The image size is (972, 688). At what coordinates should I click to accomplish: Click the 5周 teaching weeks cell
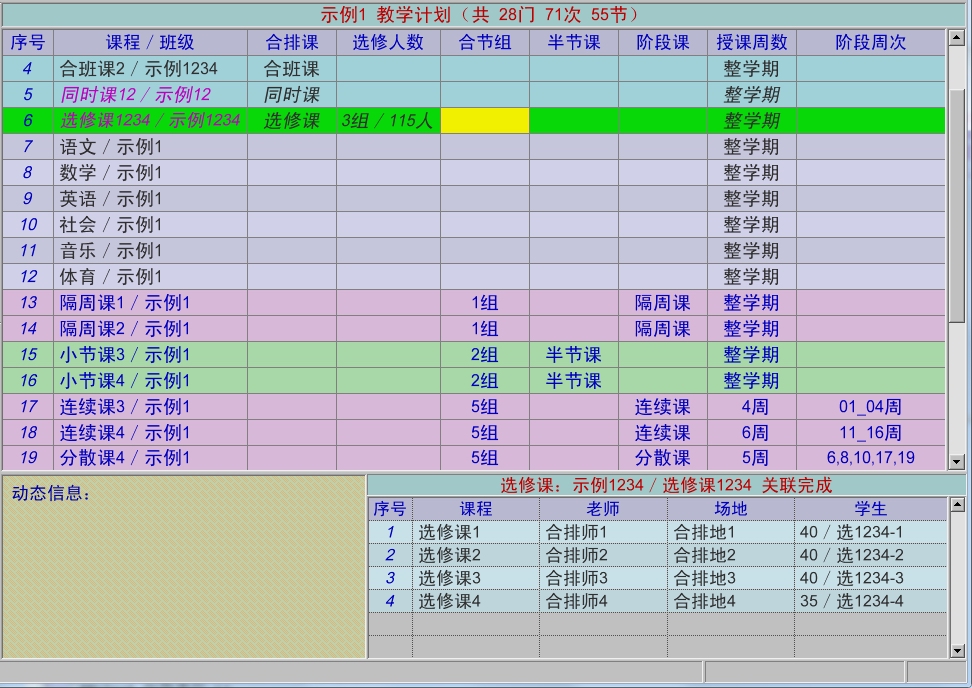(752, 458)
